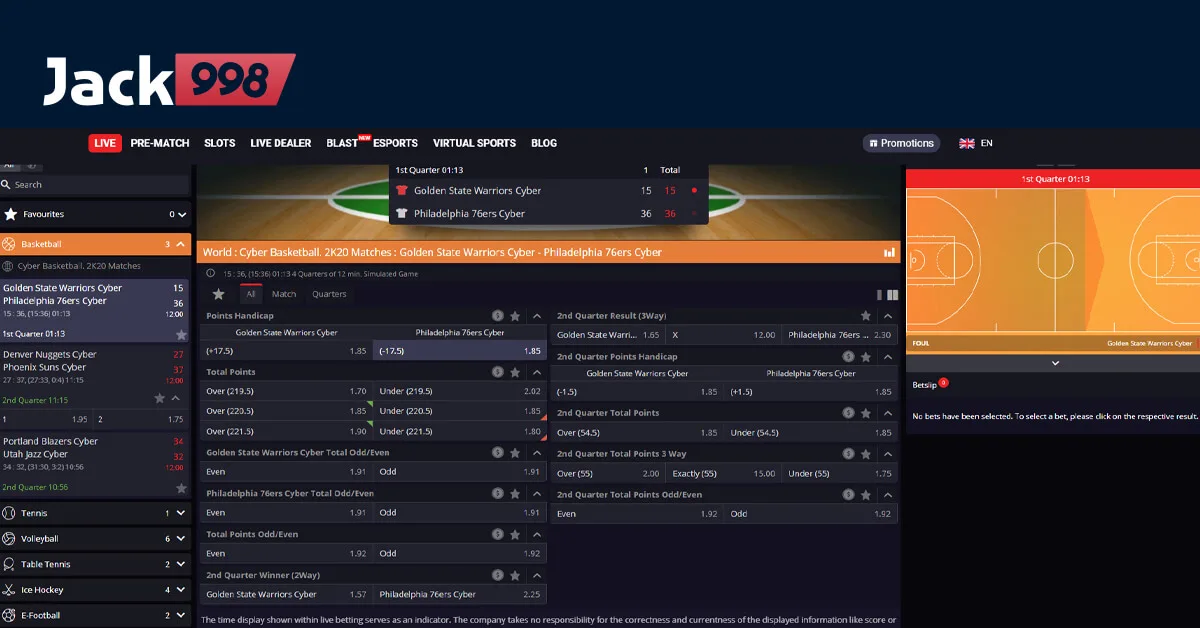Collapse the Points Handicap market
The height and width of the screenshot is (628, 1200).
[x=536, y=316]
